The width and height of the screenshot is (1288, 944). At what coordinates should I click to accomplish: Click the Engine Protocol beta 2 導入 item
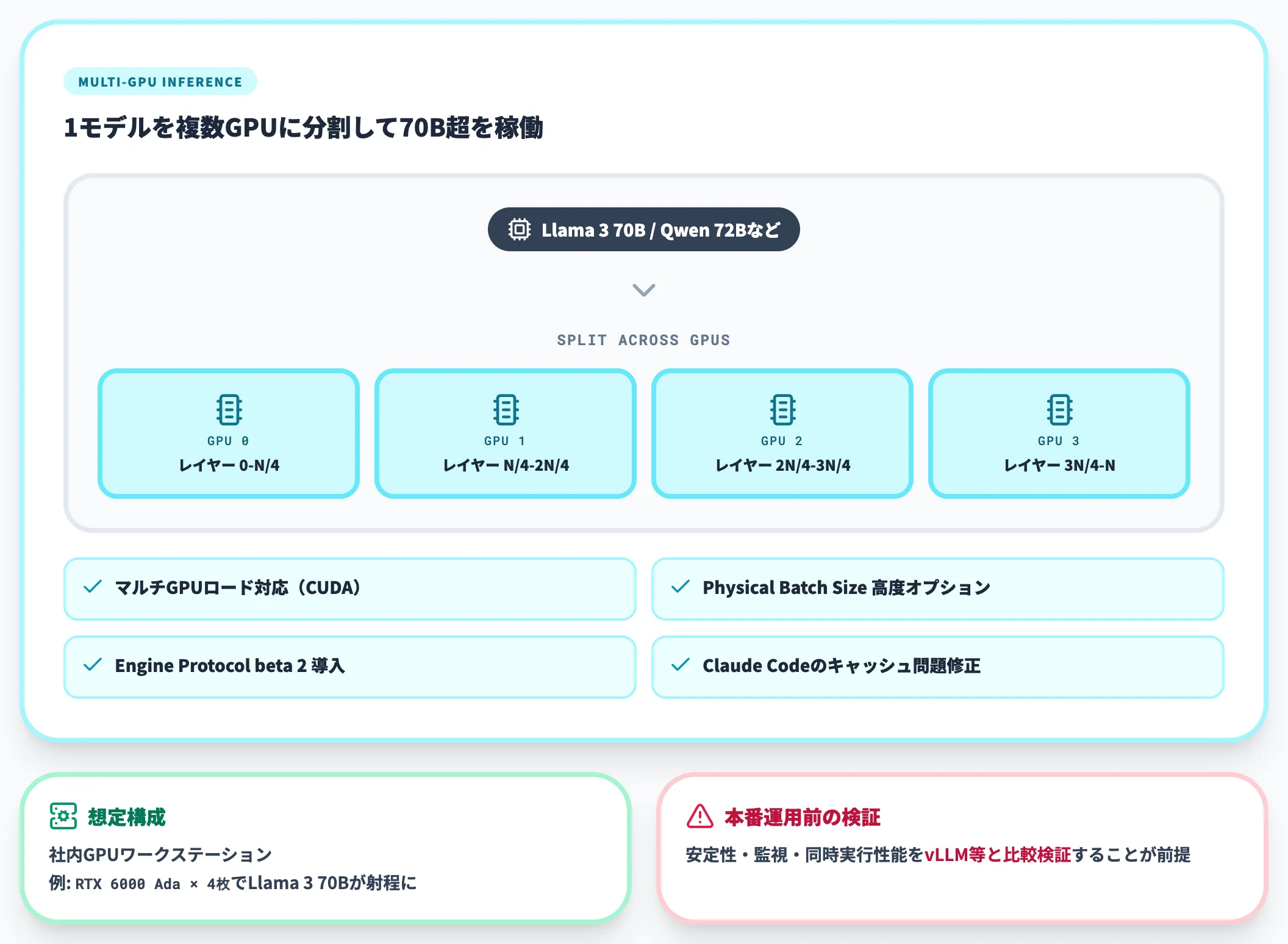pos(350,667)
